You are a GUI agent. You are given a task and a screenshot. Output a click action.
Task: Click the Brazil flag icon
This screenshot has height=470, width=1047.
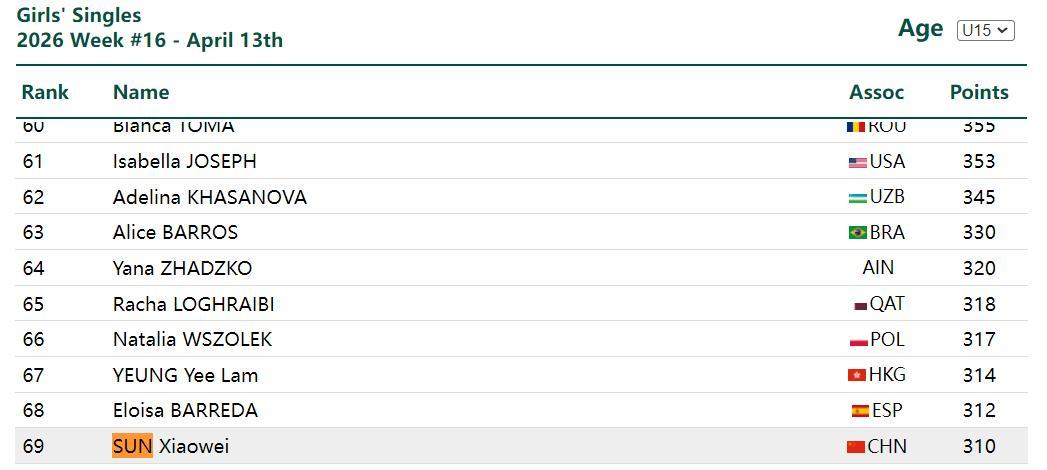point(857,233)
